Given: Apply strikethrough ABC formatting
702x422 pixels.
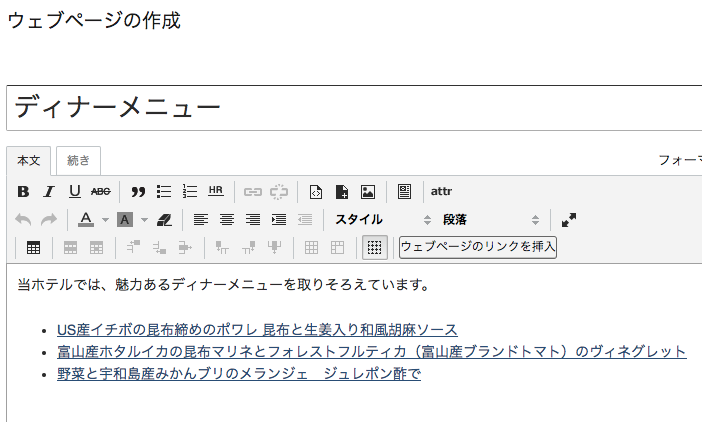Looking at the screenshot, I should [101, 192].
